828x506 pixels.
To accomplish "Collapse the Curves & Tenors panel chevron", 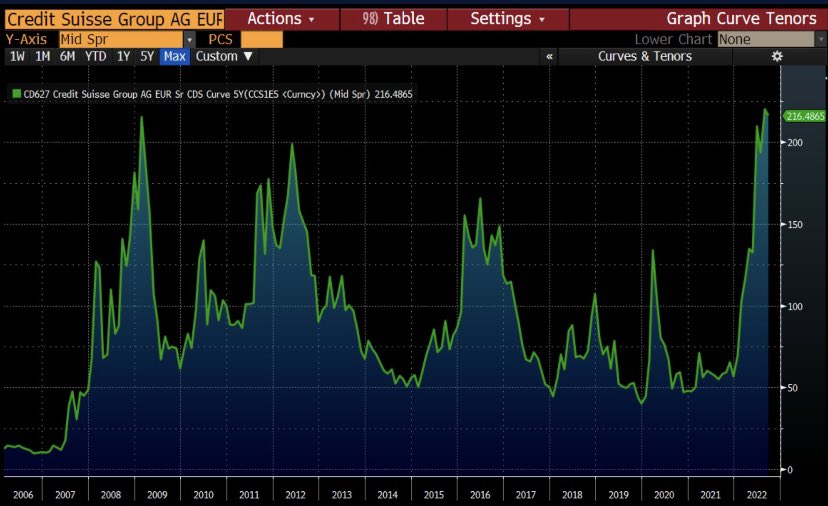I will 549,57.
